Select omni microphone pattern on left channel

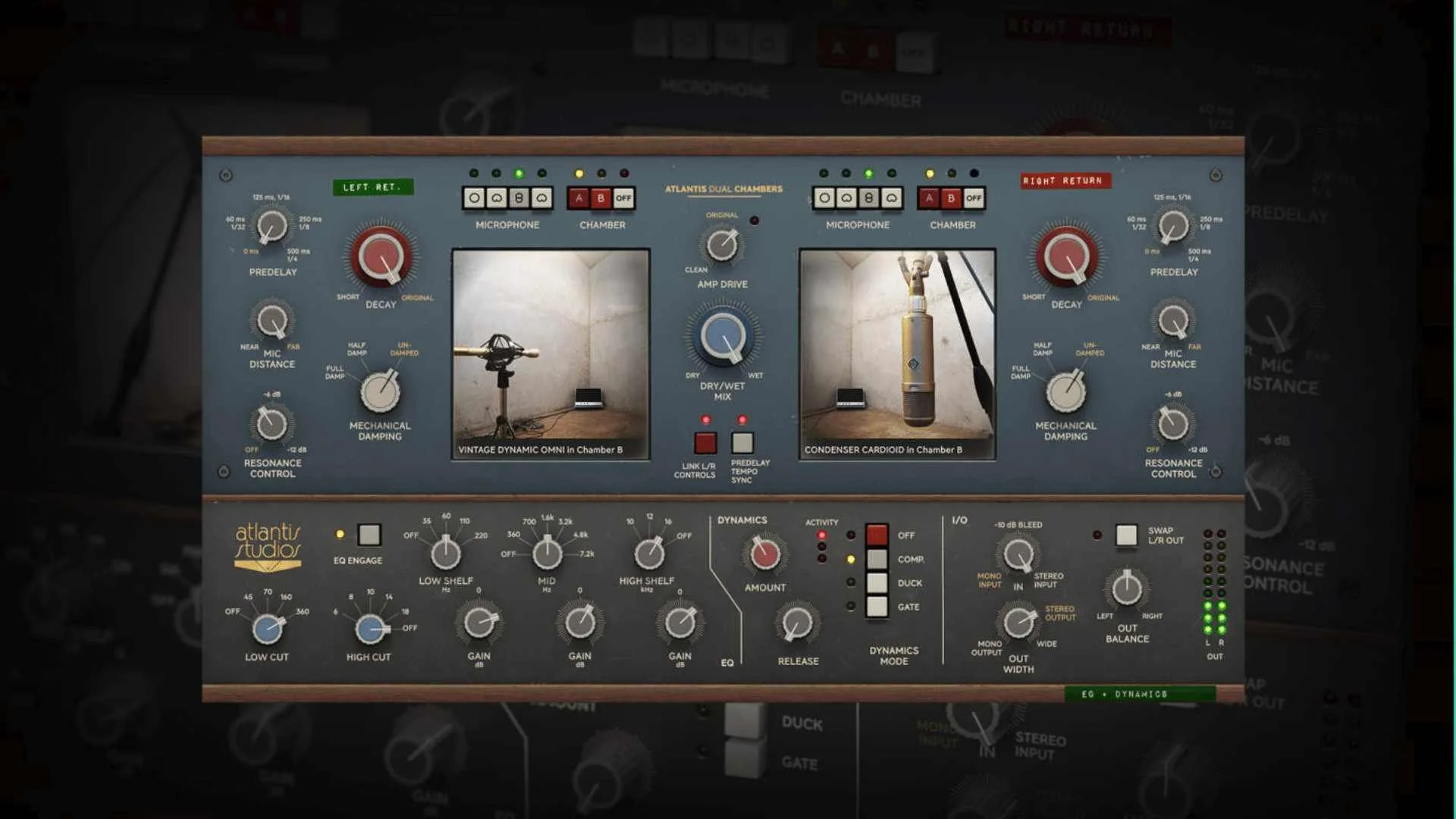pyautogui.click(x=474, y=198)
